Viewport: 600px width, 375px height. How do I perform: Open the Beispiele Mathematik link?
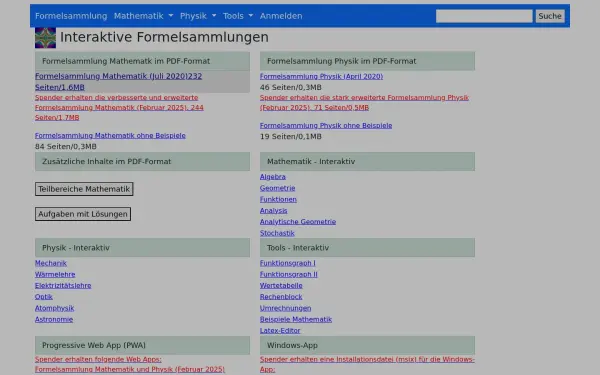pos(296,319)
